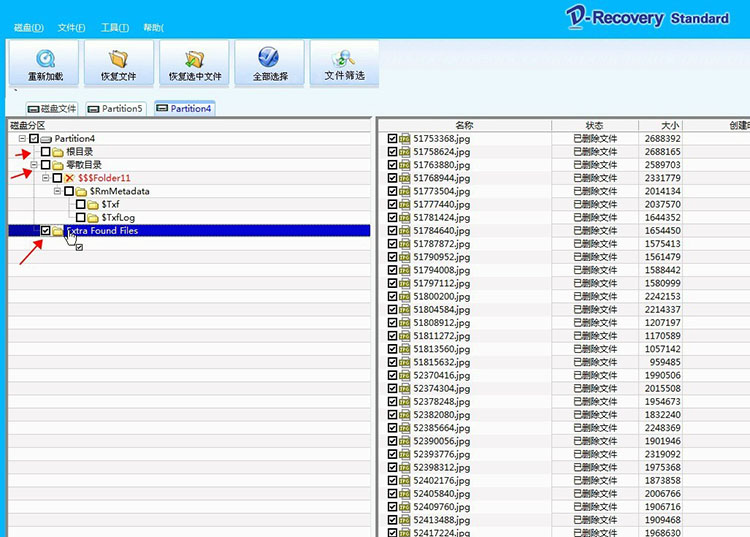Collapse the $RmMetadata folder node
Viewport: 750px width, 537px height.
tap(57, 191)
